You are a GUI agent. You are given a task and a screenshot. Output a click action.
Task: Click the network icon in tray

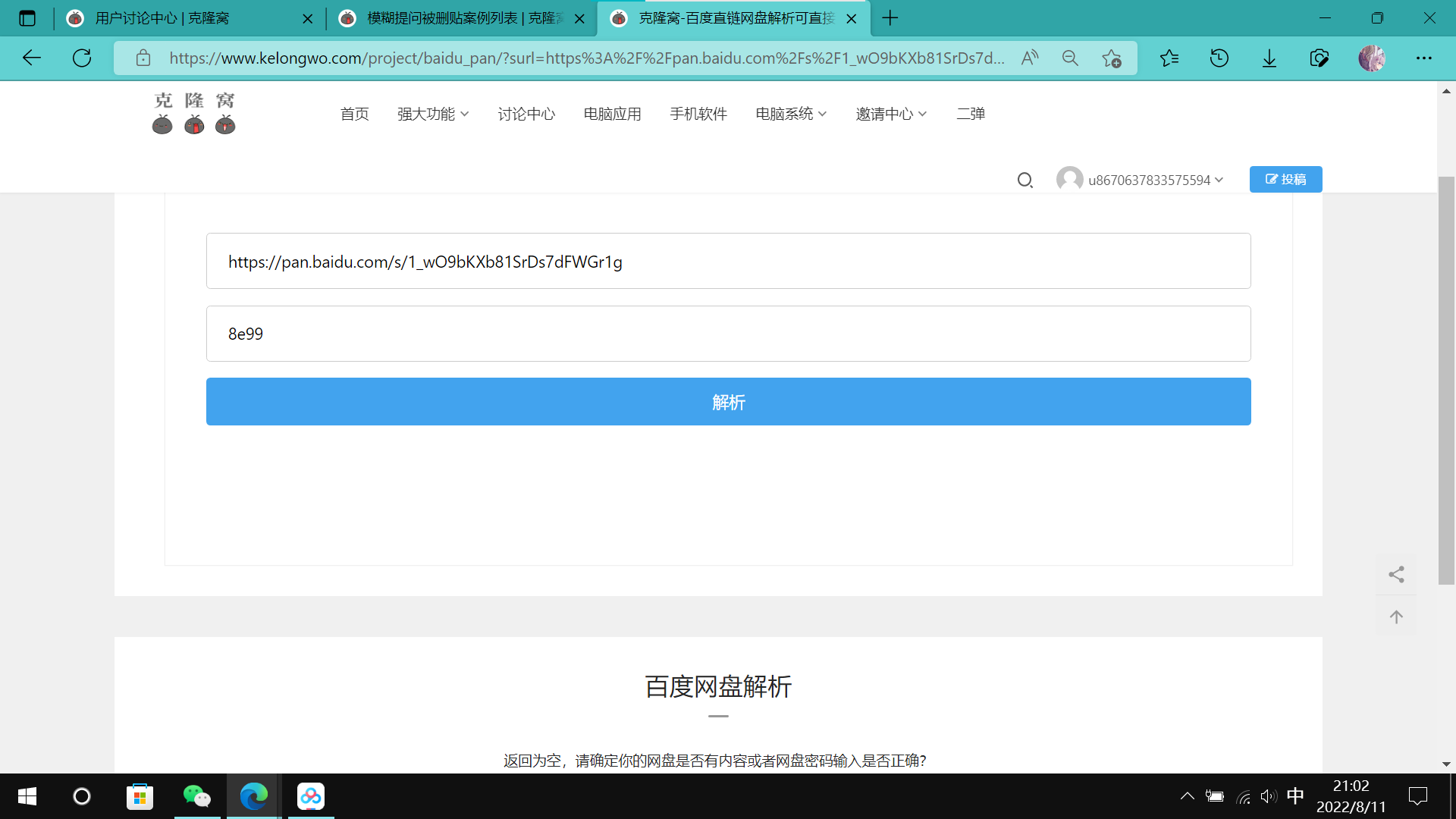tap(1243, 796)
